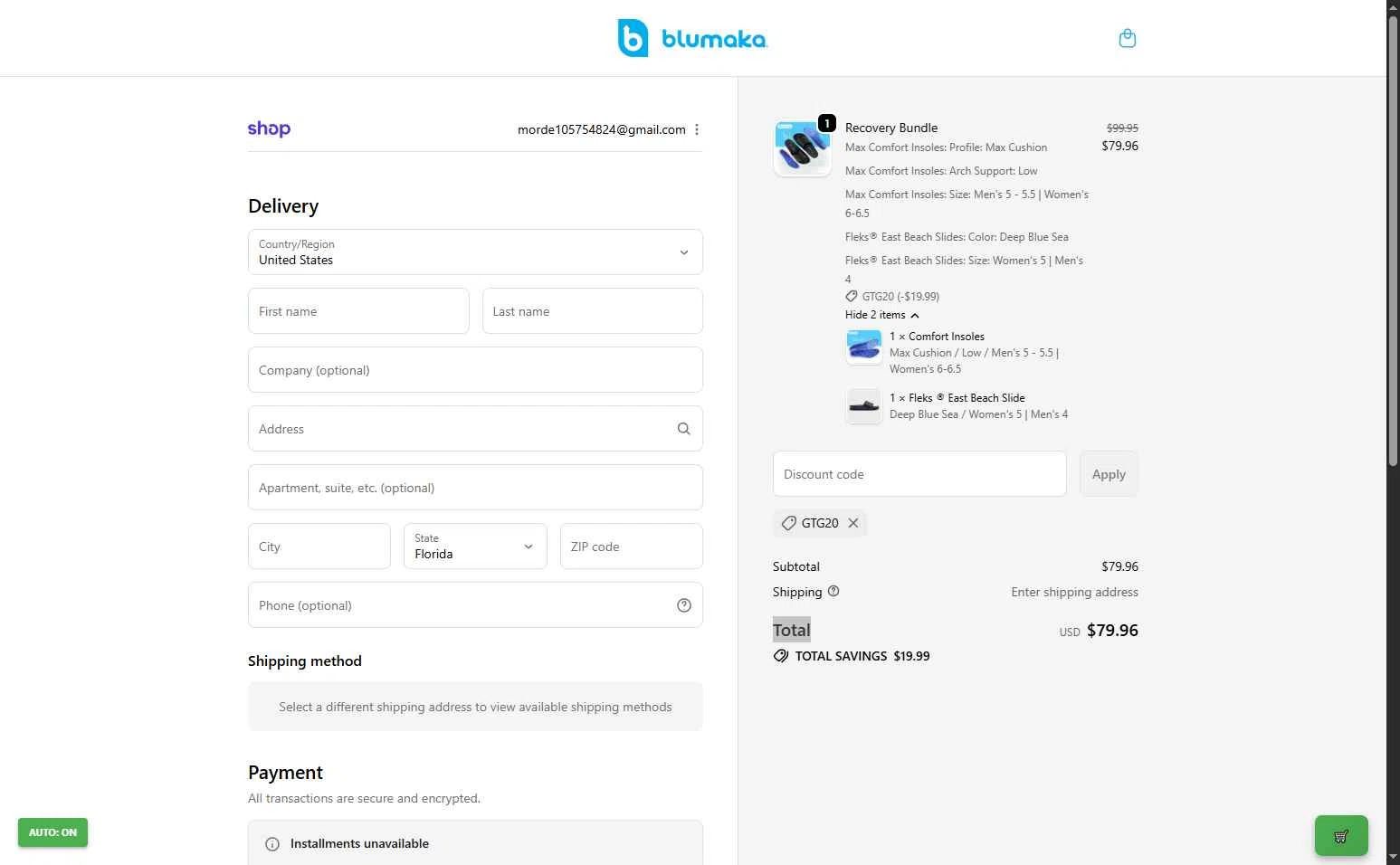1400x865 pixels.
Task: Click the Last name field
Action: coord(593,311)
